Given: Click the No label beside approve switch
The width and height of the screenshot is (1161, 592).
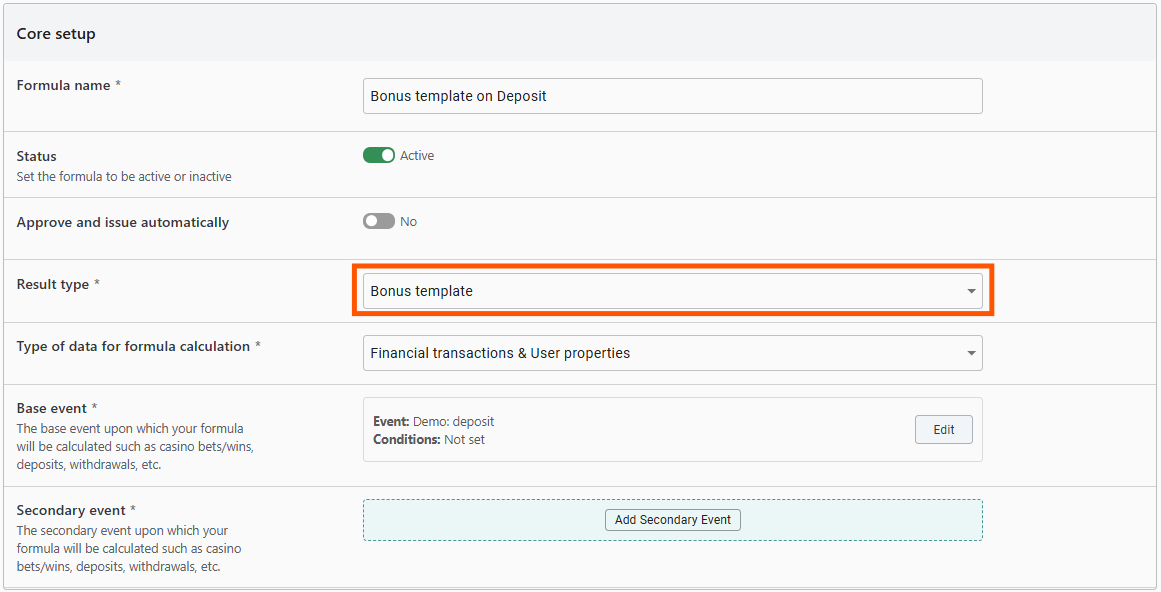Looking at the screenshot, I should coord(408,222).
